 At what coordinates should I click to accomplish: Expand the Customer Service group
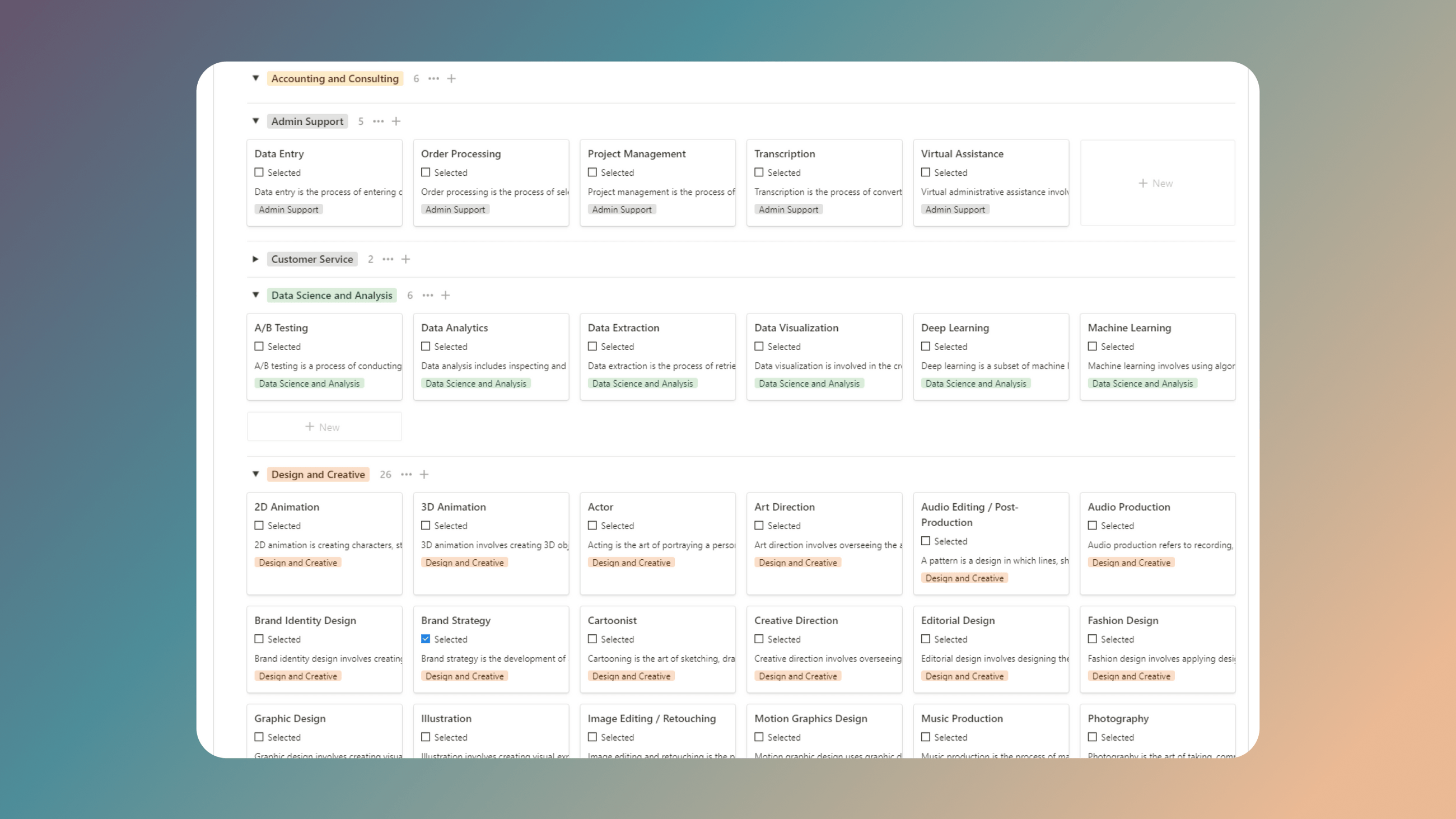click(x=255, y=259)
